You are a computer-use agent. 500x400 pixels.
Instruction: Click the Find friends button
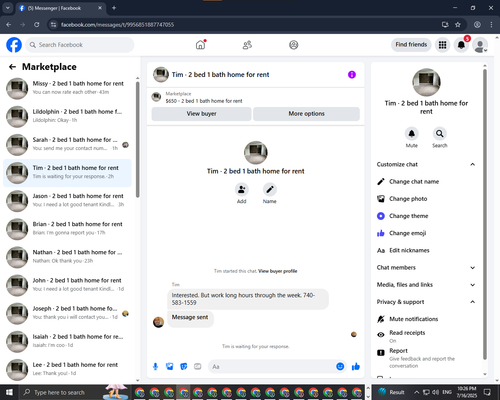411,45
